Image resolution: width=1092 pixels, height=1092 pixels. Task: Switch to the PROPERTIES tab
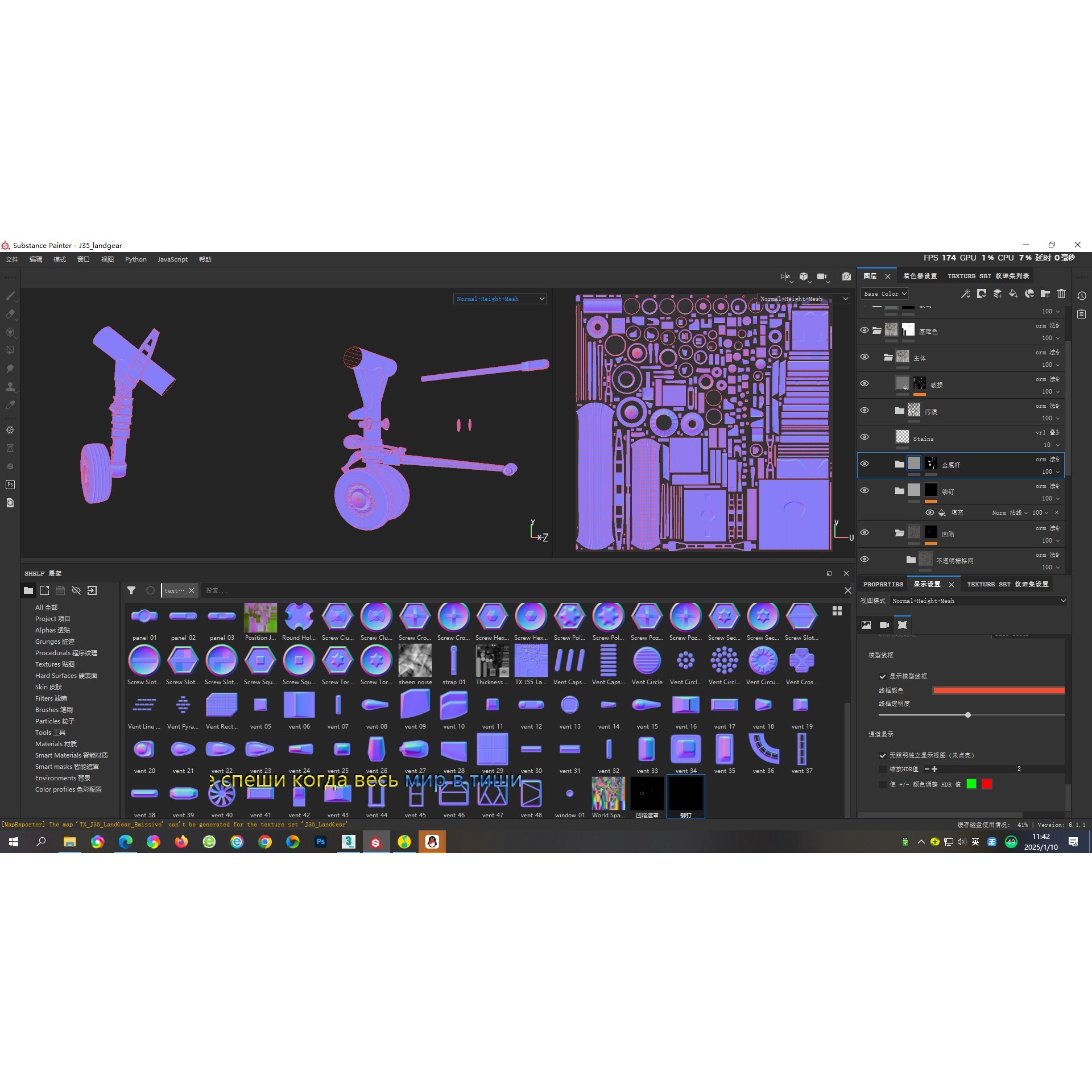coord(883,584)
